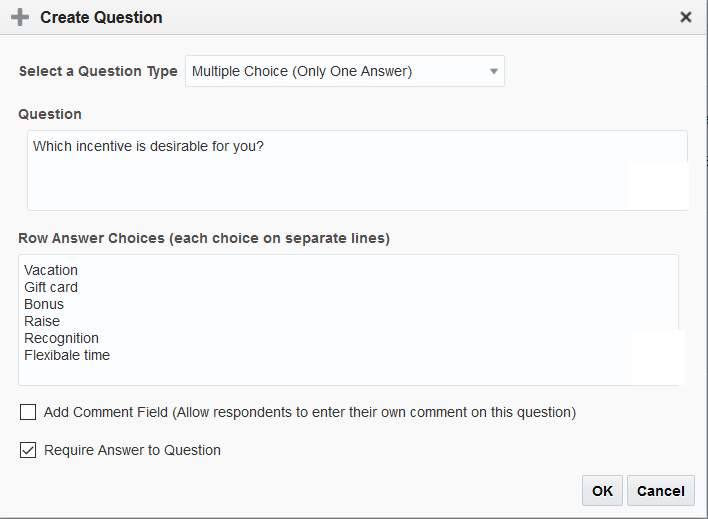Click the 'Which incentive is desirable' question text
This screenshot has height=519, width=708.
point(148,146)
